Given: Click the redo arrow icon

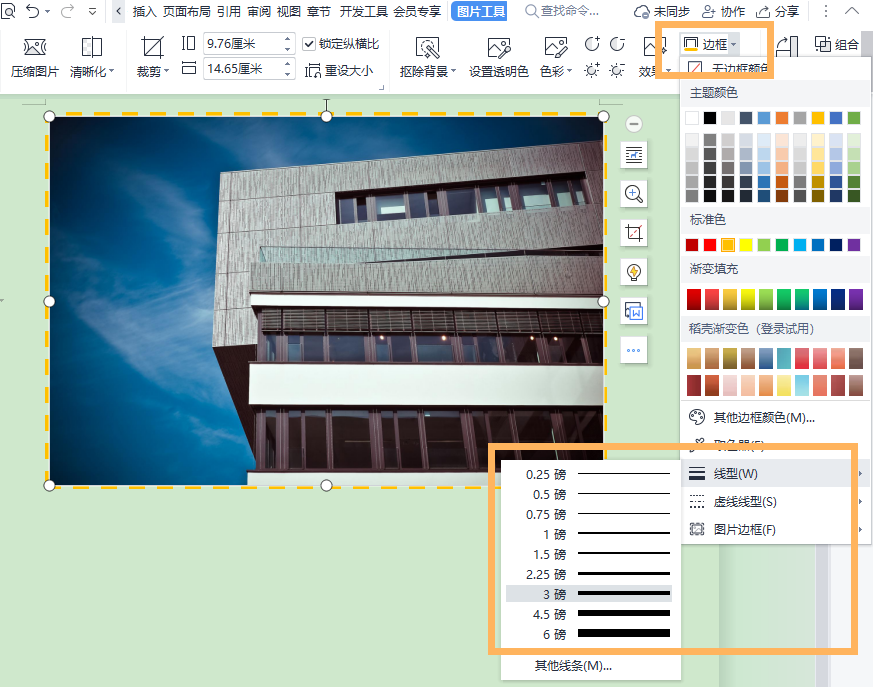Looking at the screenshot, I should 67,11.
